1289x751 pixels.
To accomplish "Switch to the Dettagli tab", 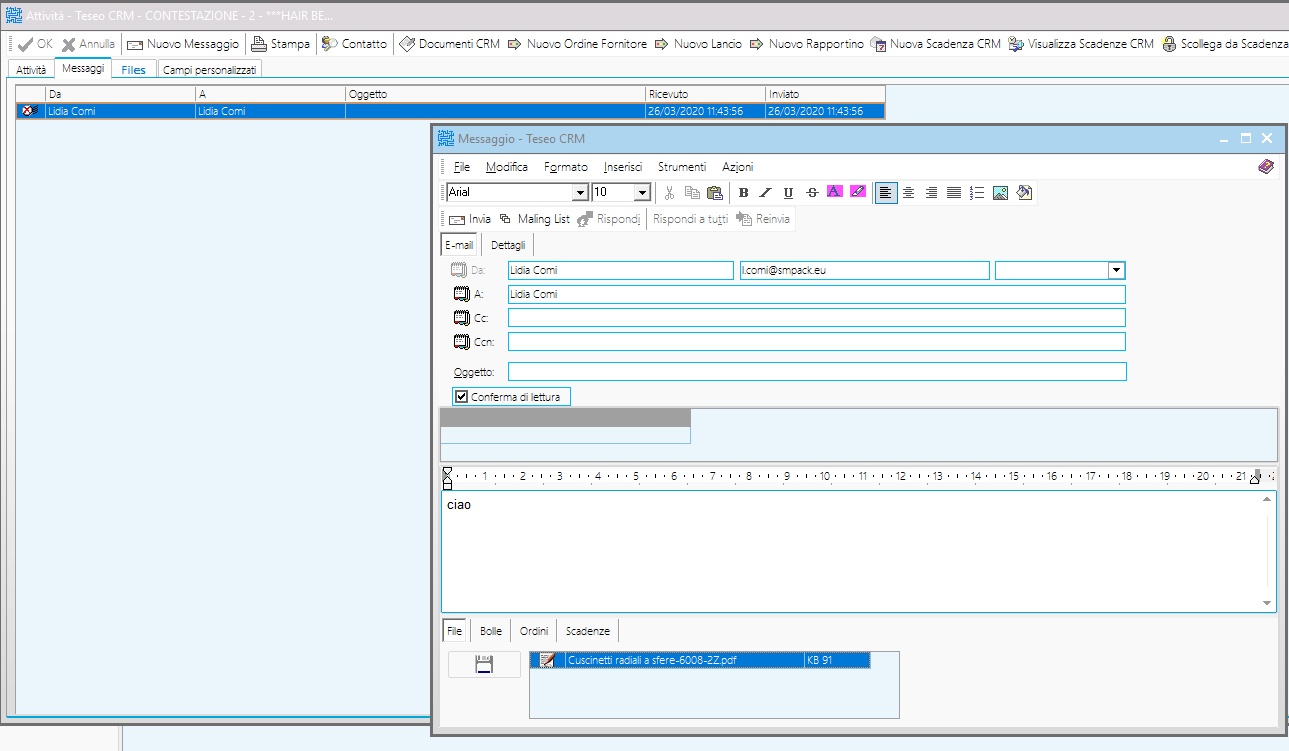I will [508, 245].
